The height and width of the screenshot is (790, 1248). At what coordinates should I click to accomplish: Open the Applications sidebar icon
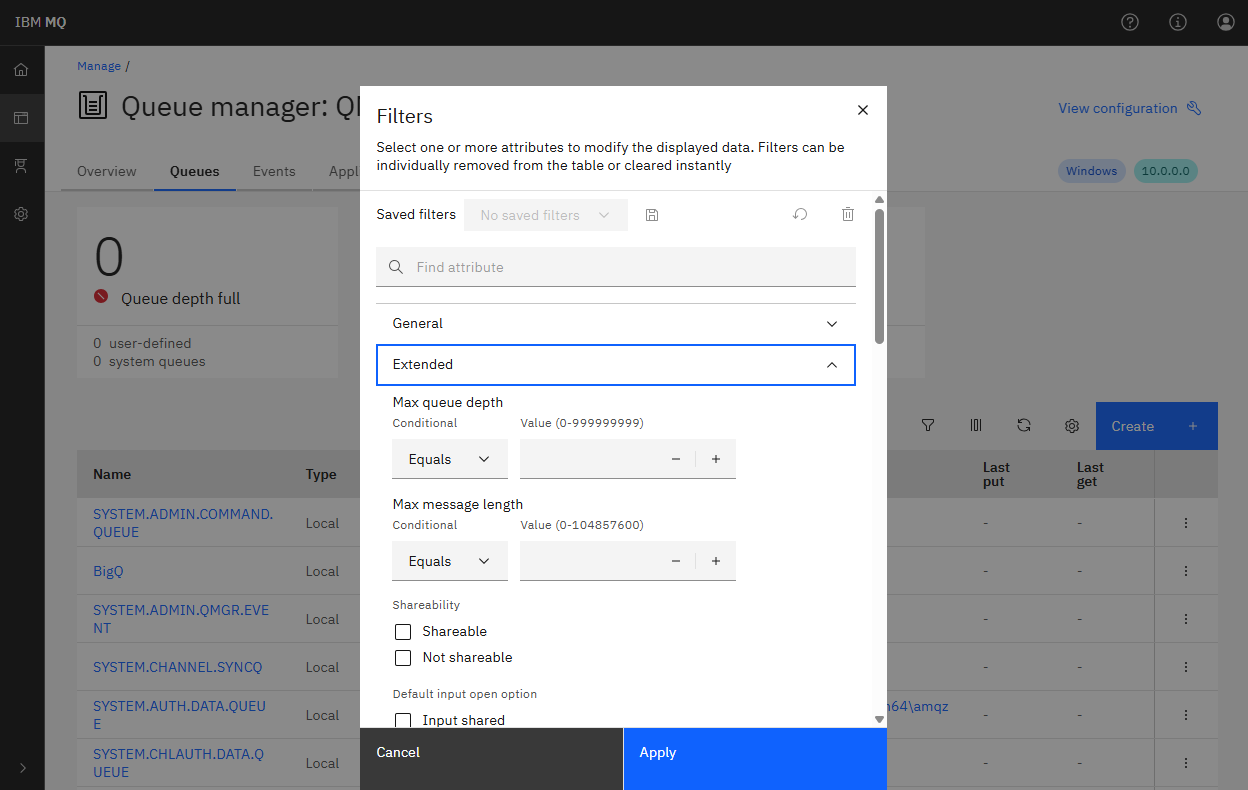tap(21, 166)
